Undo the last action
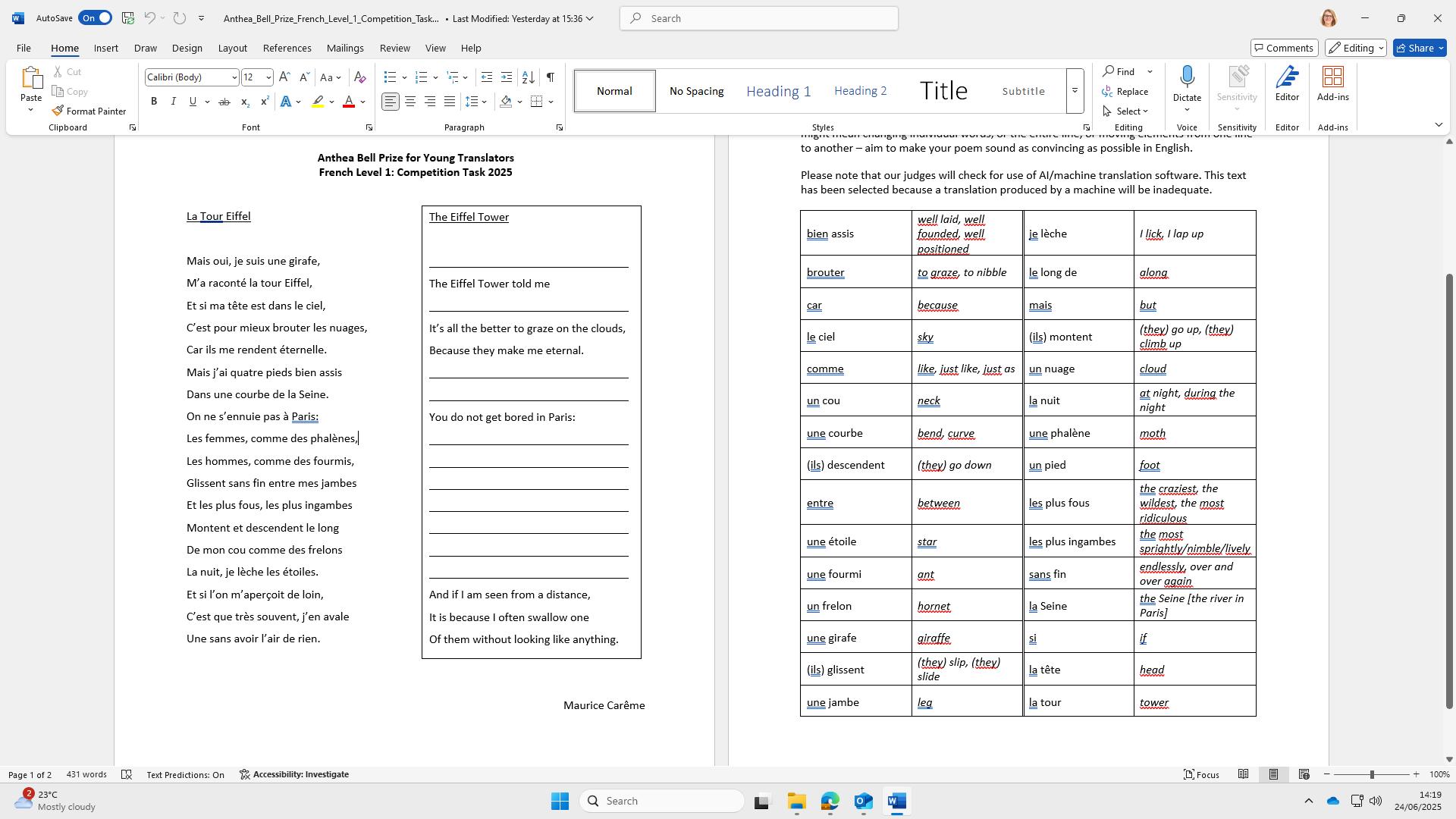This screenshot has height=819, width=1456. point(150,18)
